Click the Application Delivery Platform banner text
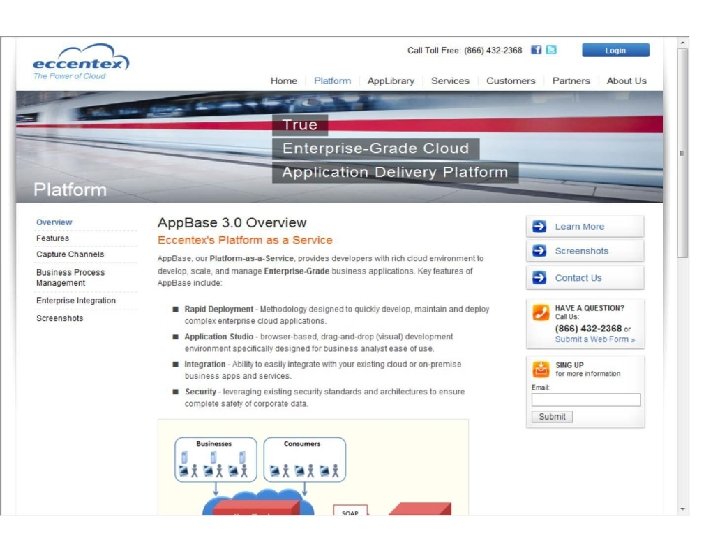720x540 pixels. pos(395,172)
